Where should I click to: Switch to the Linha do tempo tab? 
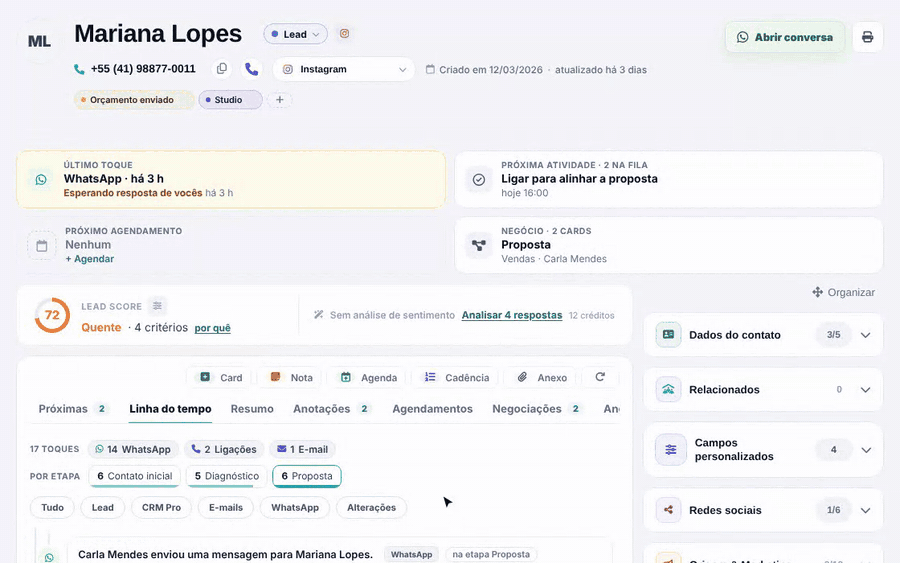pyautogui.click(x=170, y=409)
